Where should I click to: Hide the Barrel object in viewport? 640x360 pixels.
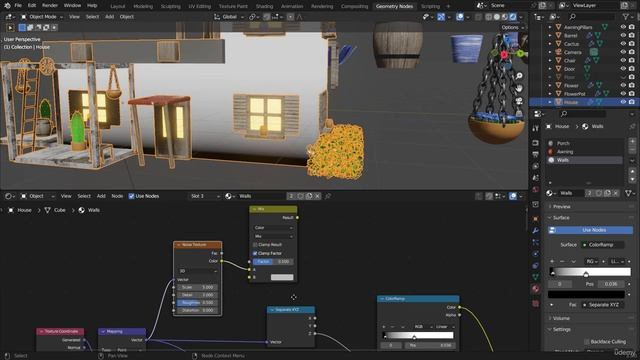623,36
